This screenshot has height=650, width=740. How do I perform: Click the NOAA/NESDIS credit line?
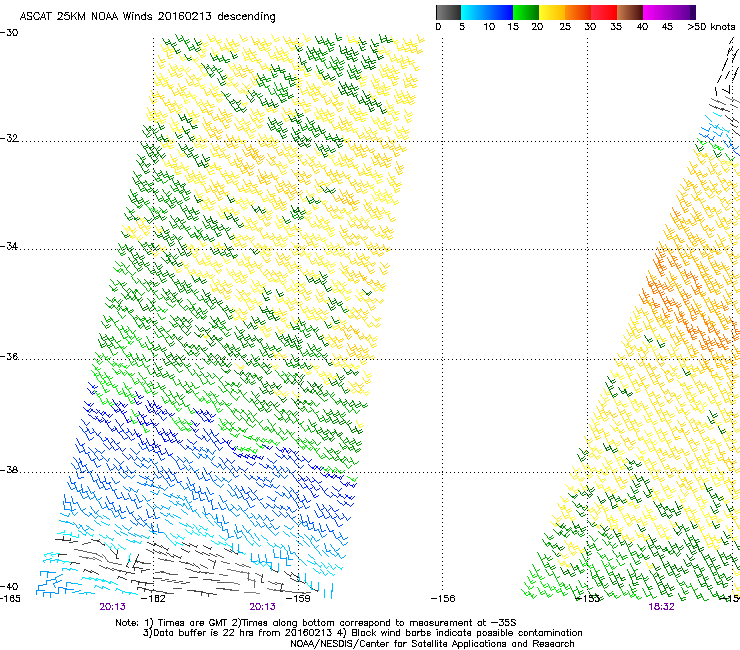(x=432, y=644)
